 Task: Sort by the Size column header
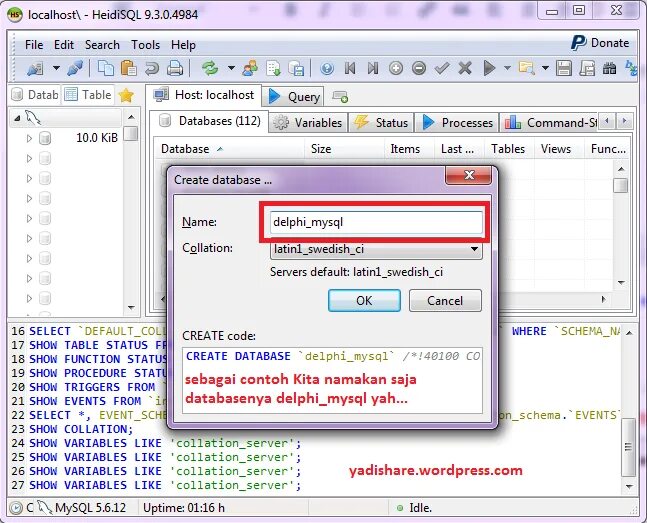[x=345, y=149]
